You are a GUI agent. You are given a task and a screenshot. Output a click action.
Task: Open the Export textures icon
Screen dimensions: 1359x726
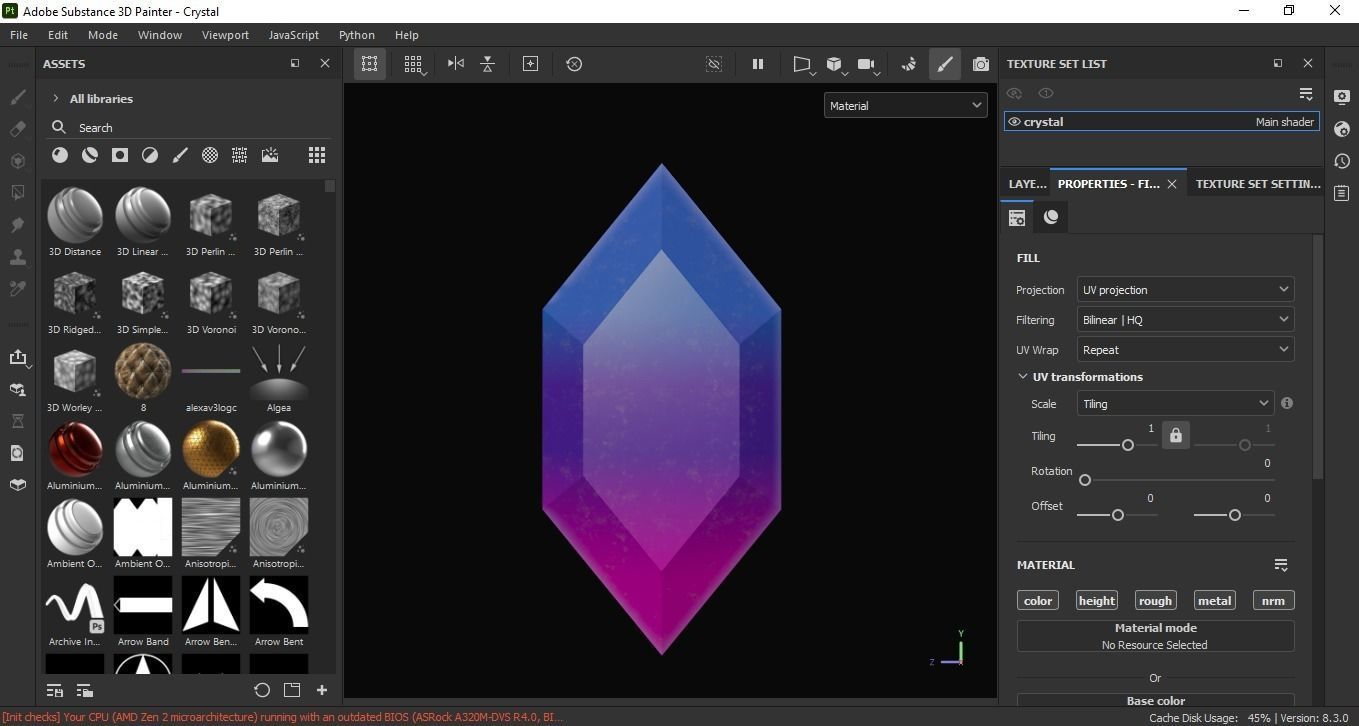point(17,357)
